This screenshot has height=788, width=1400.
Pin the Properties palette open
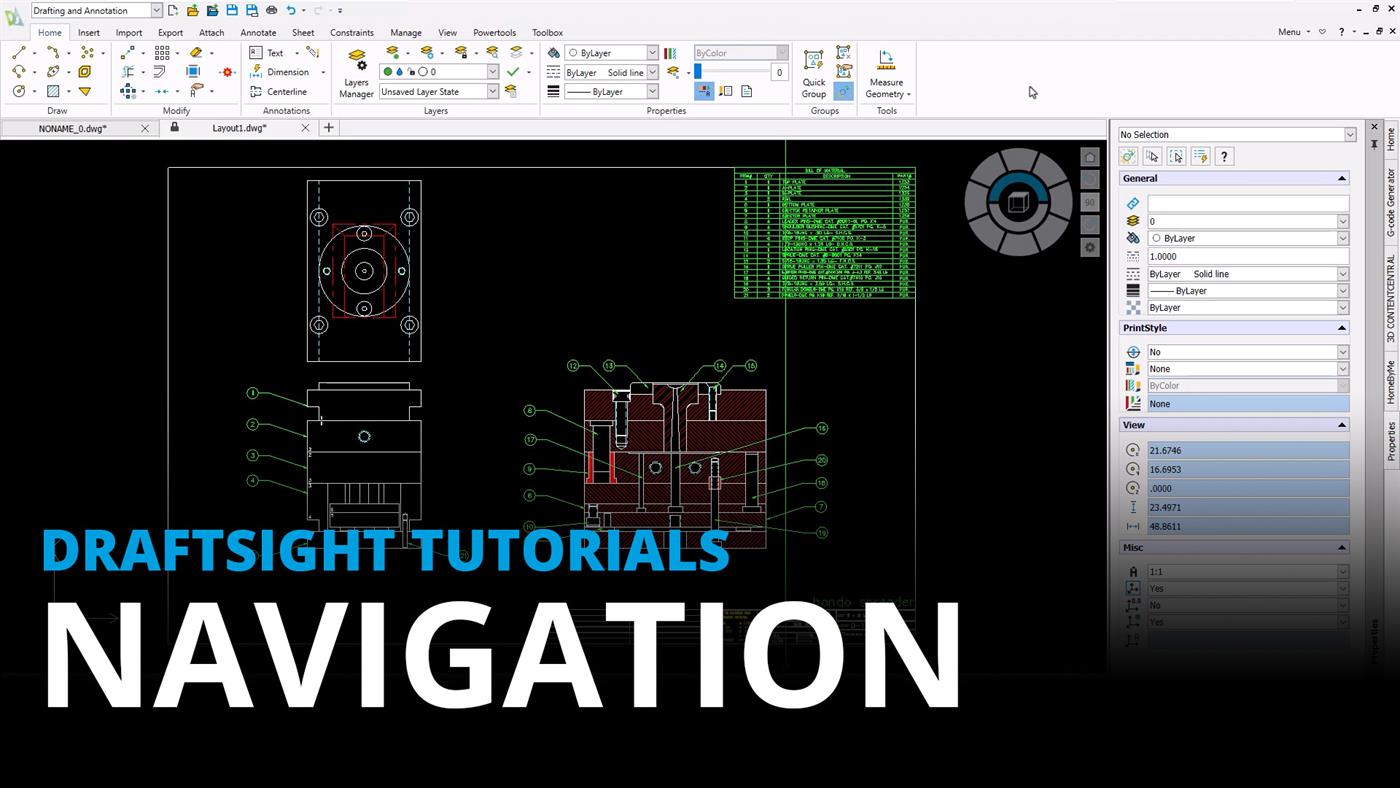tap(1374, 144)
